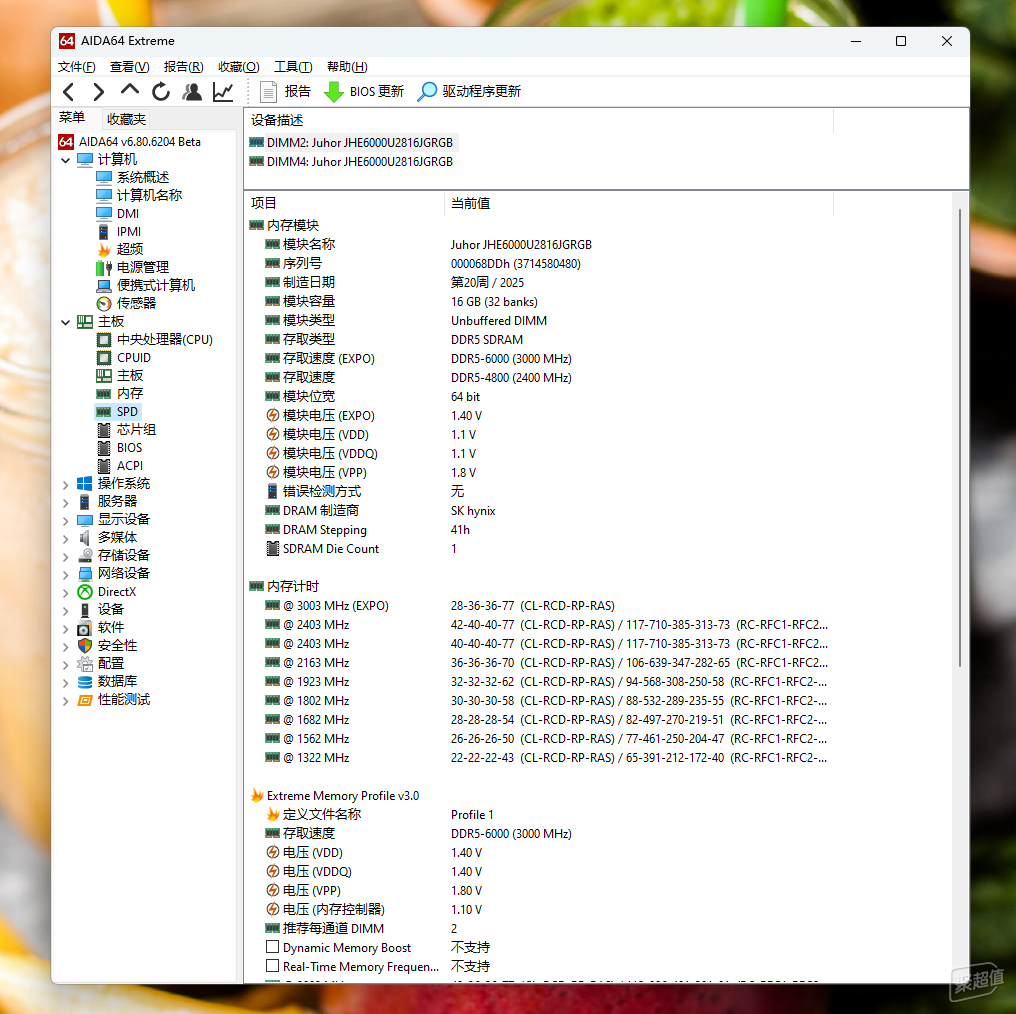Select the 传感器 sensor gauge icon
This screenshot has width=1016, height=1014.
click(104, 303)
